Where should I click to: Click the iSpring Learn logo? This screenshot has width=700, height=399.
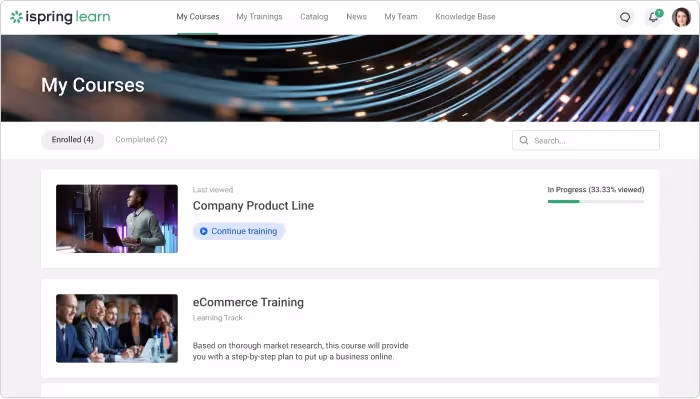pos(60,17)
